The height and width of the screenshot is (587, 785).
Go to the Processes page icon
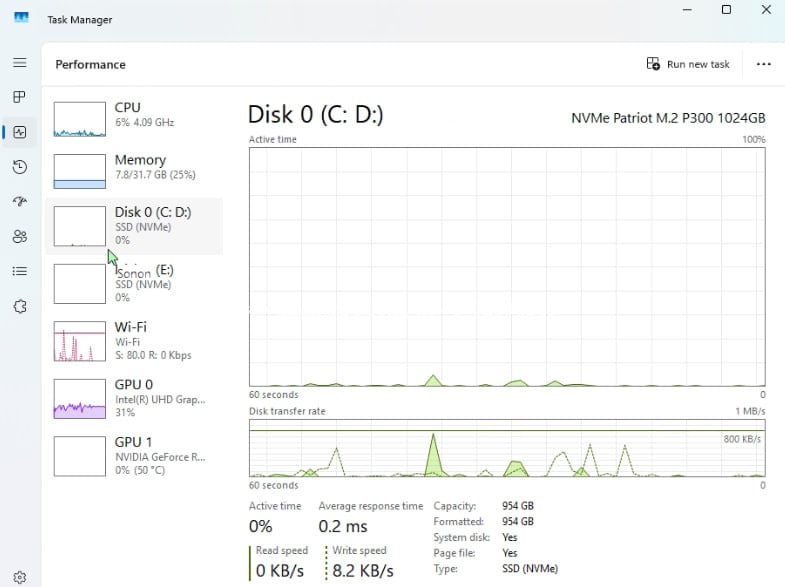[x=19, y=97]
